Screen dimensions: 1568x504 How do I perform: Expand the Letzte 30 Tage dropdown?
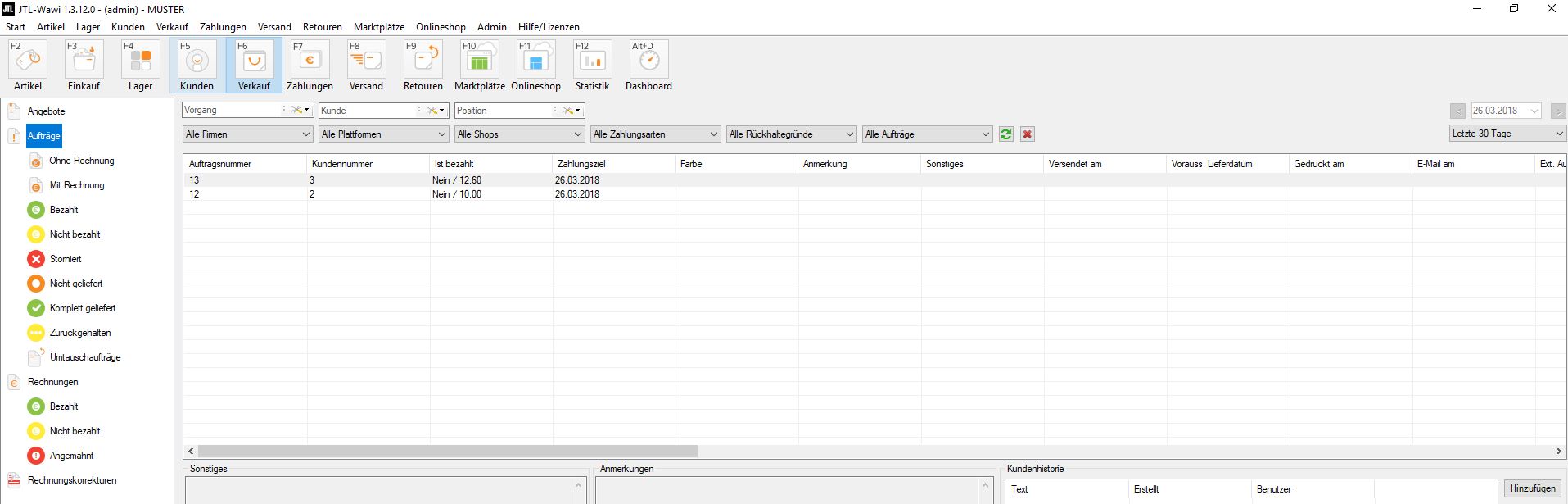click(1507, 134)
